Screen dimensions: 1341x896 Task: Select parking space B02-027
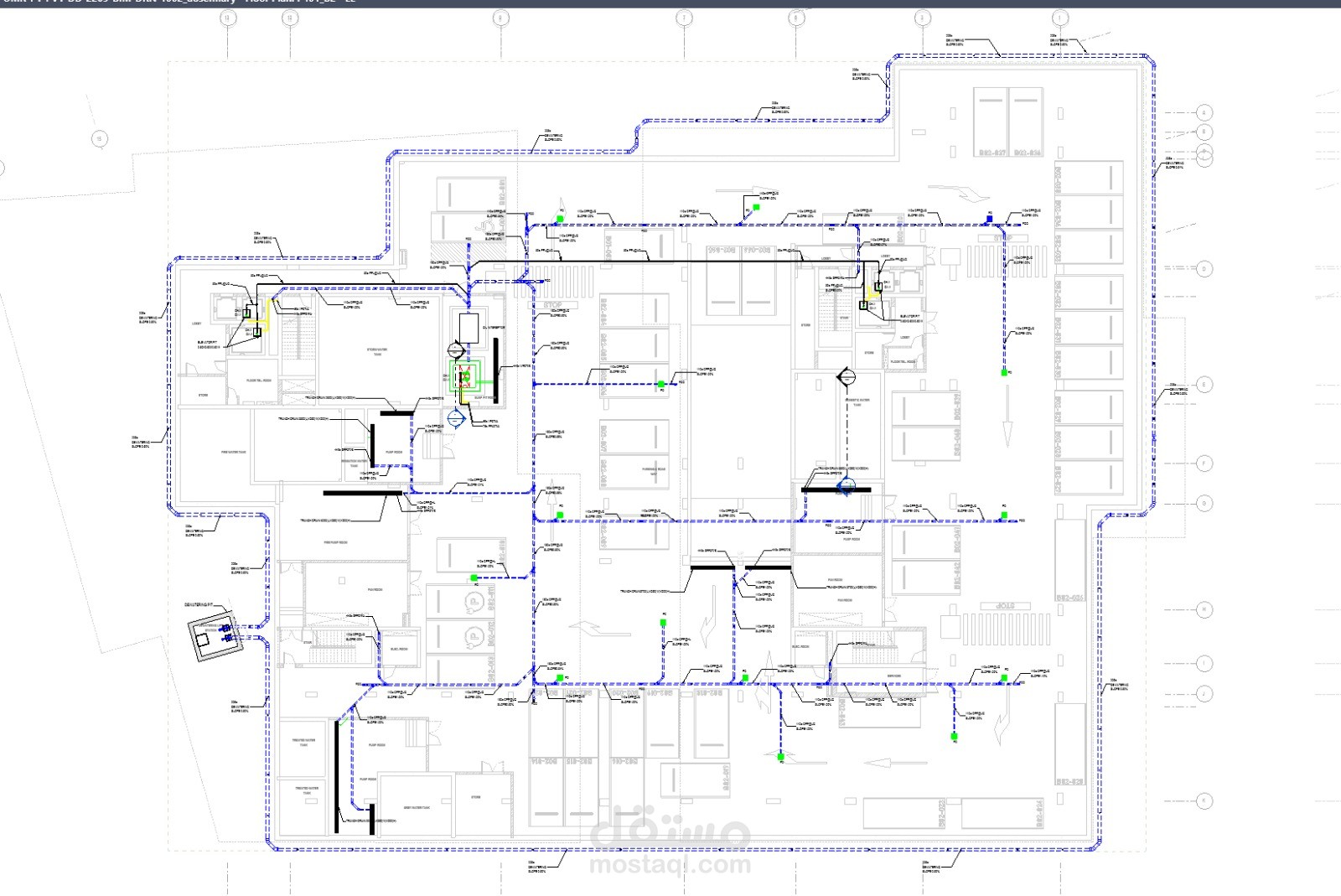[992, 122]
